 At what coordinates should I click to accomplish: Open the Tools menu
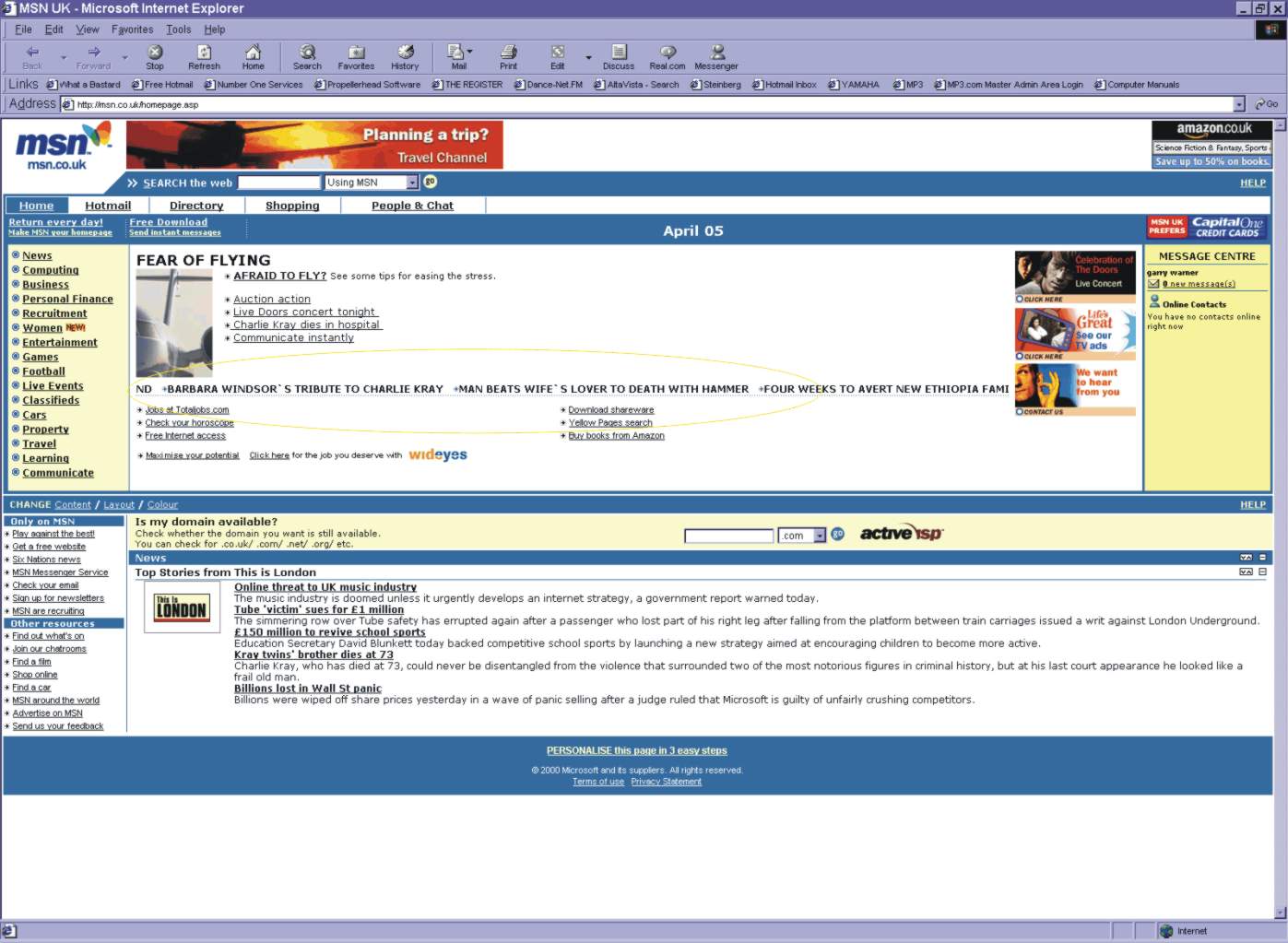(x=179, y=29)
